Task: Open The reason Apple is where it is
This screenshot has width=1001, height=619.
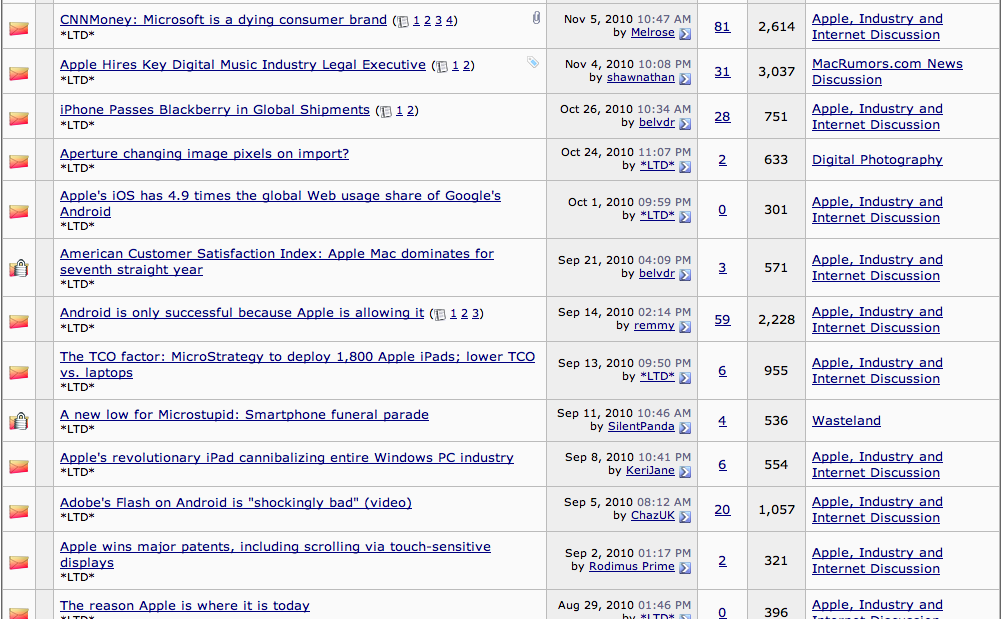Action: (x=184, y=606)
